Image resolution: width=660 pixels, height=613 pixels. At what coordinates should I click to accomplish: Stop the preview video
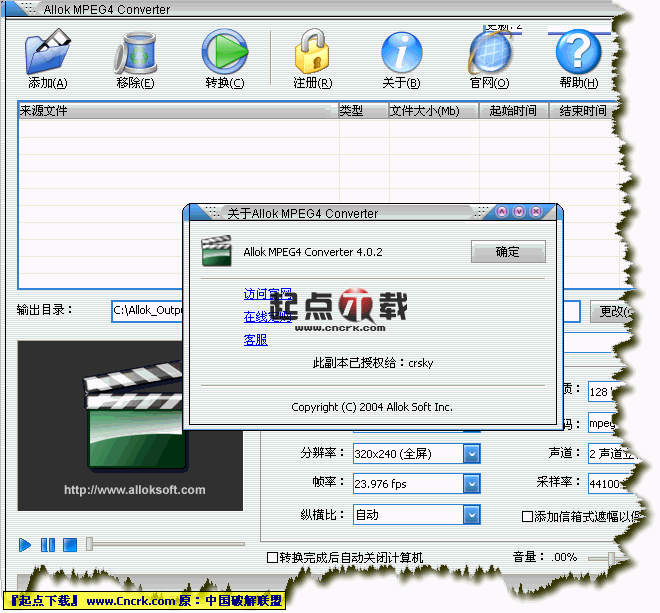pos(70,545)
